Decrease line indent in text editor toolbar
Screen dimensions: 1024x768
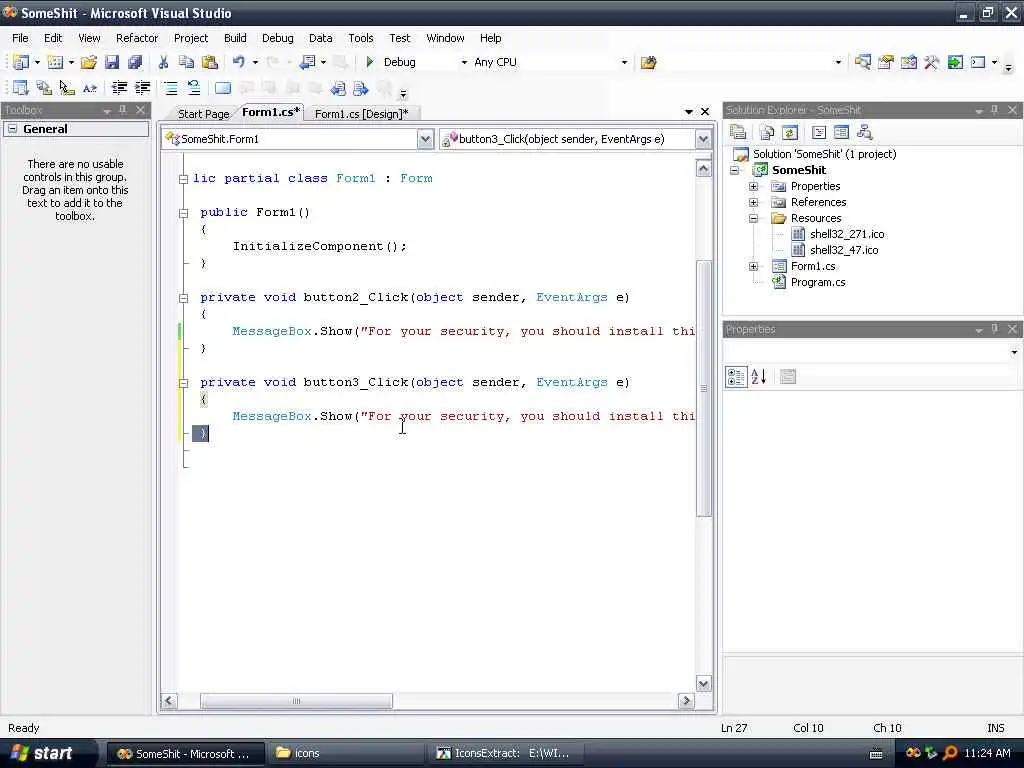(119, 88)
